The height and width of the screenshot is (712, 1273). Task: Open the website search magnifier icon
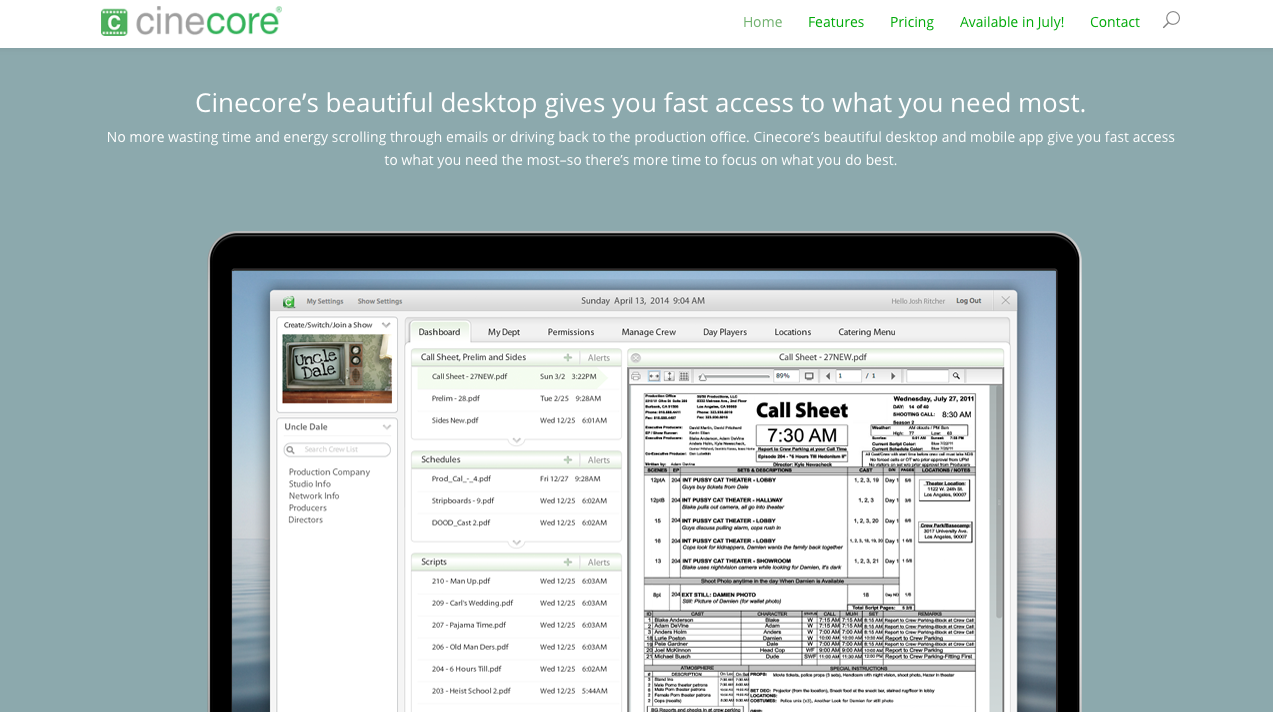(x=1171, y=20)
